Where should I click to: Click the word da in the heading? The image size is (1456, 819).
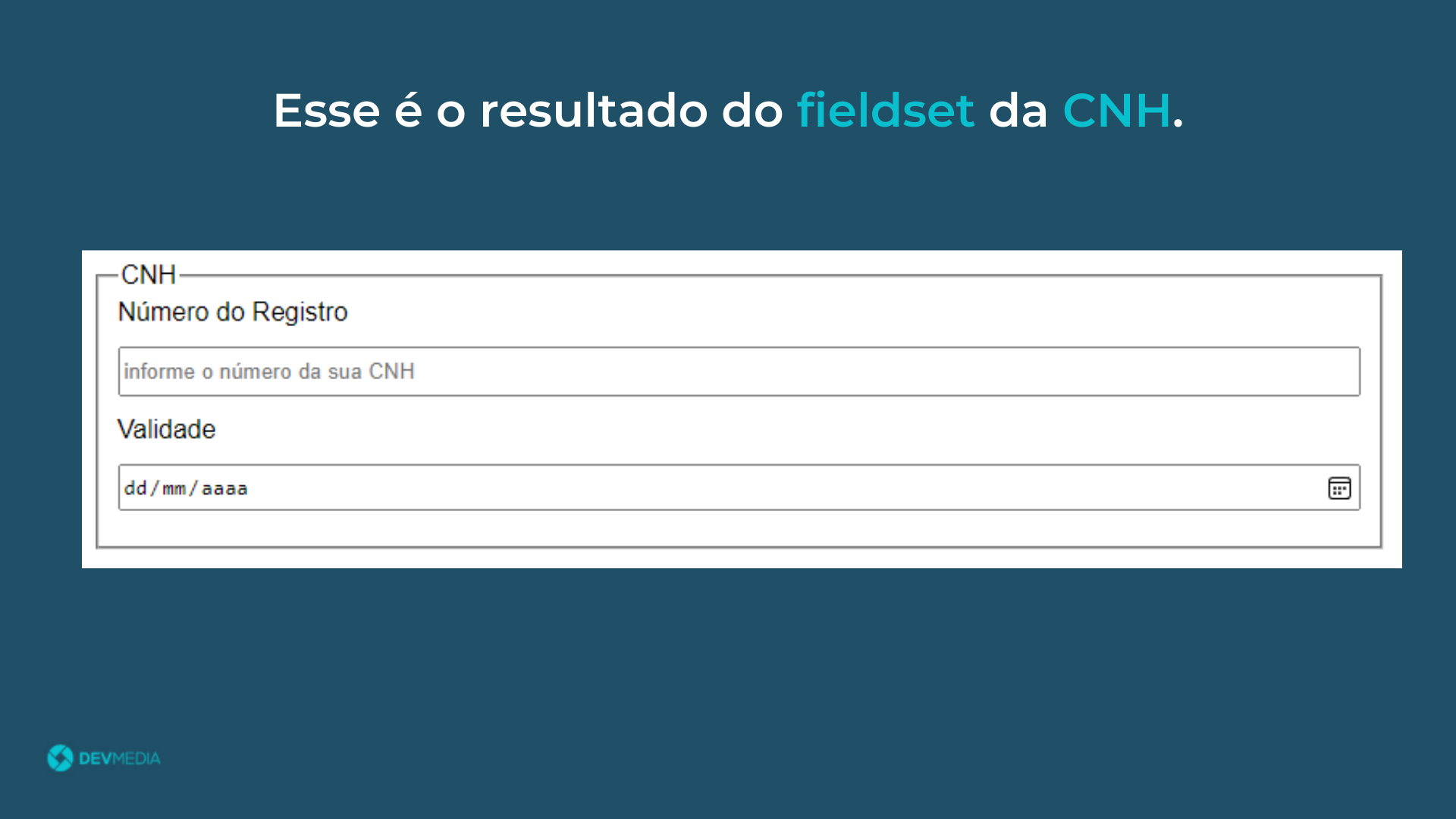point(1018,111)
